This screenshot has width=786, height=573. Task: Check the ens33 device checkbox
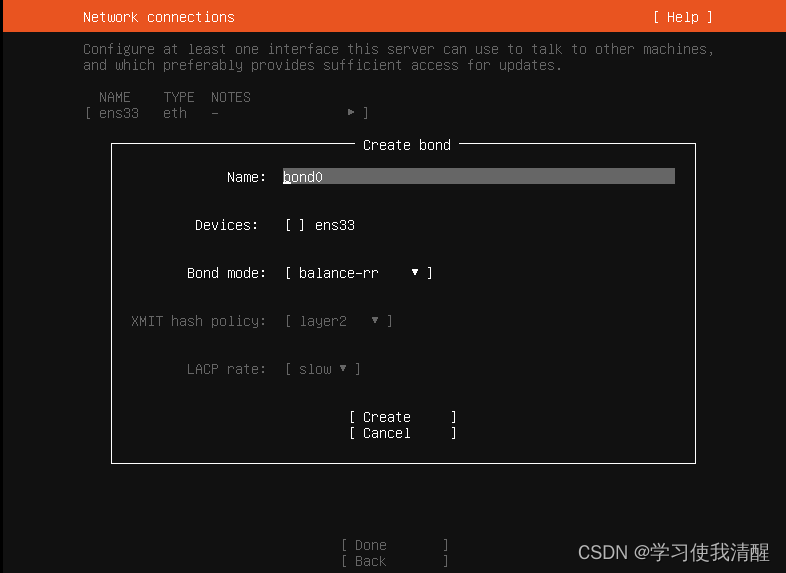pyautogui.click(x=295, y=225)
